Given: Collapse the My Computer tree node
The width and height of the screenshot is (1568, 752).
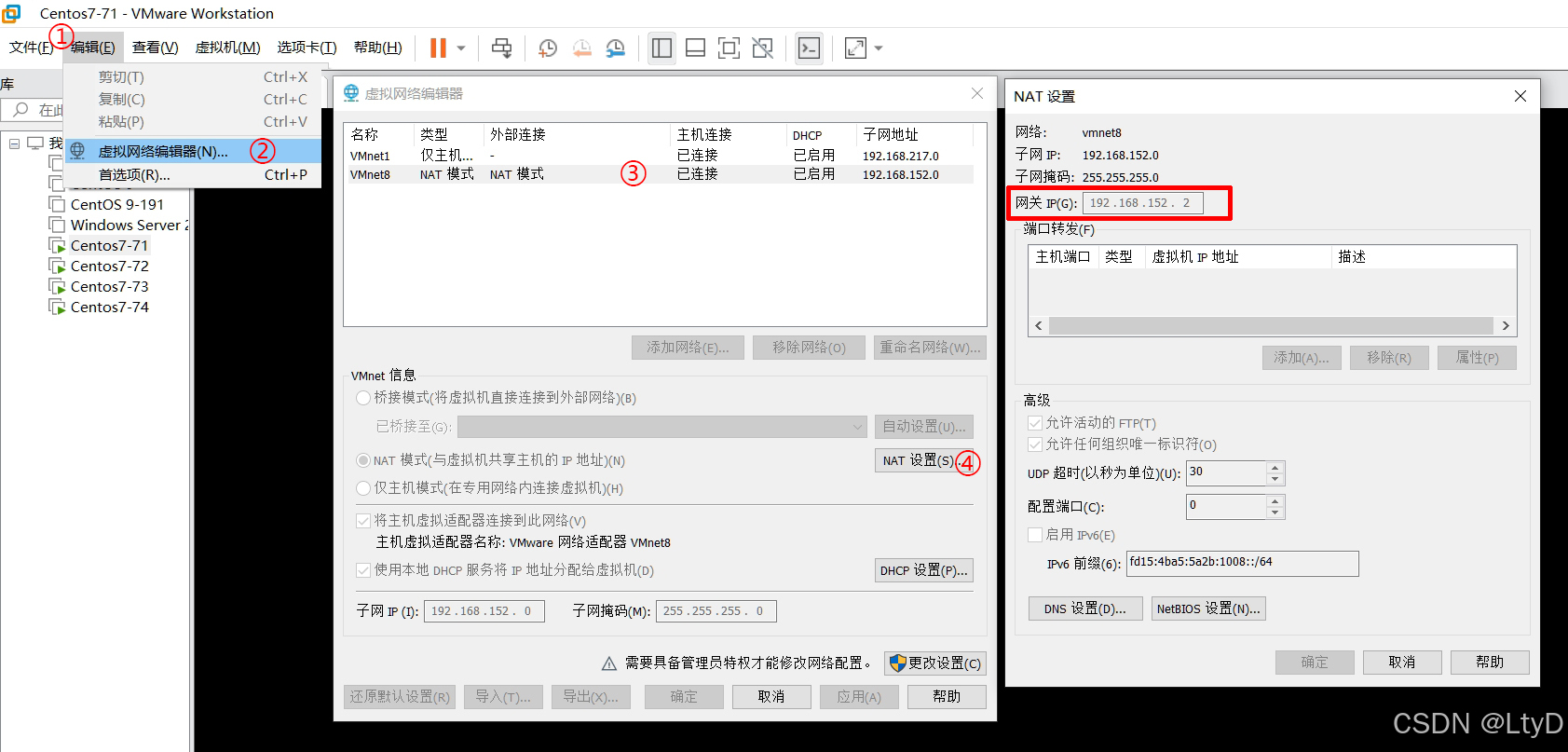Looking at the screenshot, I should click(x=14, y=144).
